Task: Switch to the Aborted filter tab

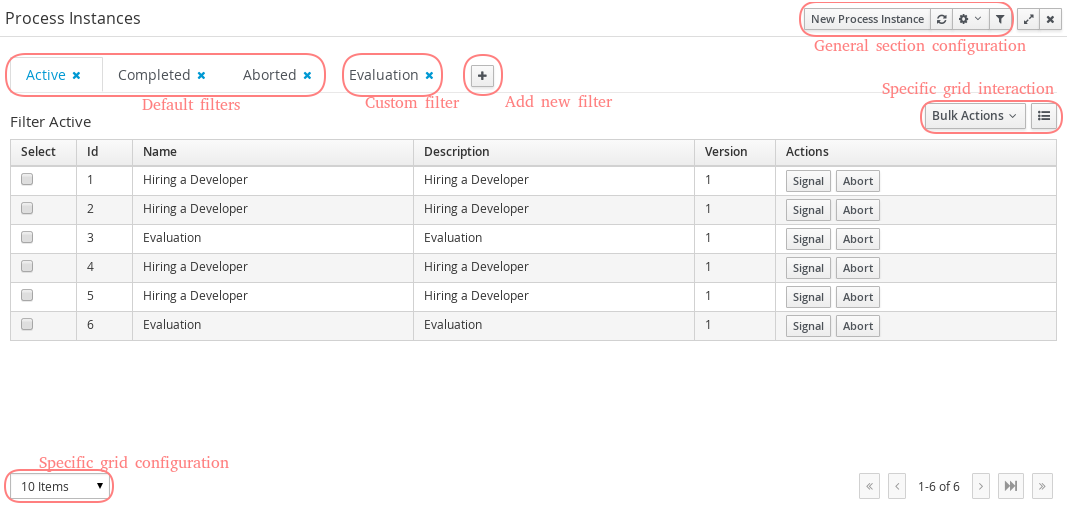Action: (x=269, y=75)
